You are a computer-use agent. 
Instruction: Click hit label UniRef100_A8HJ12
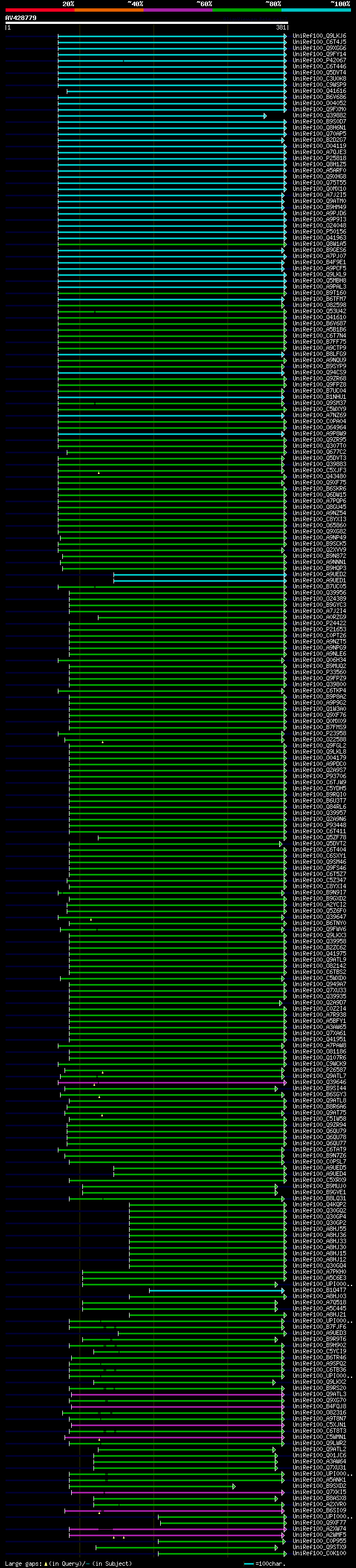[319, 1259]
